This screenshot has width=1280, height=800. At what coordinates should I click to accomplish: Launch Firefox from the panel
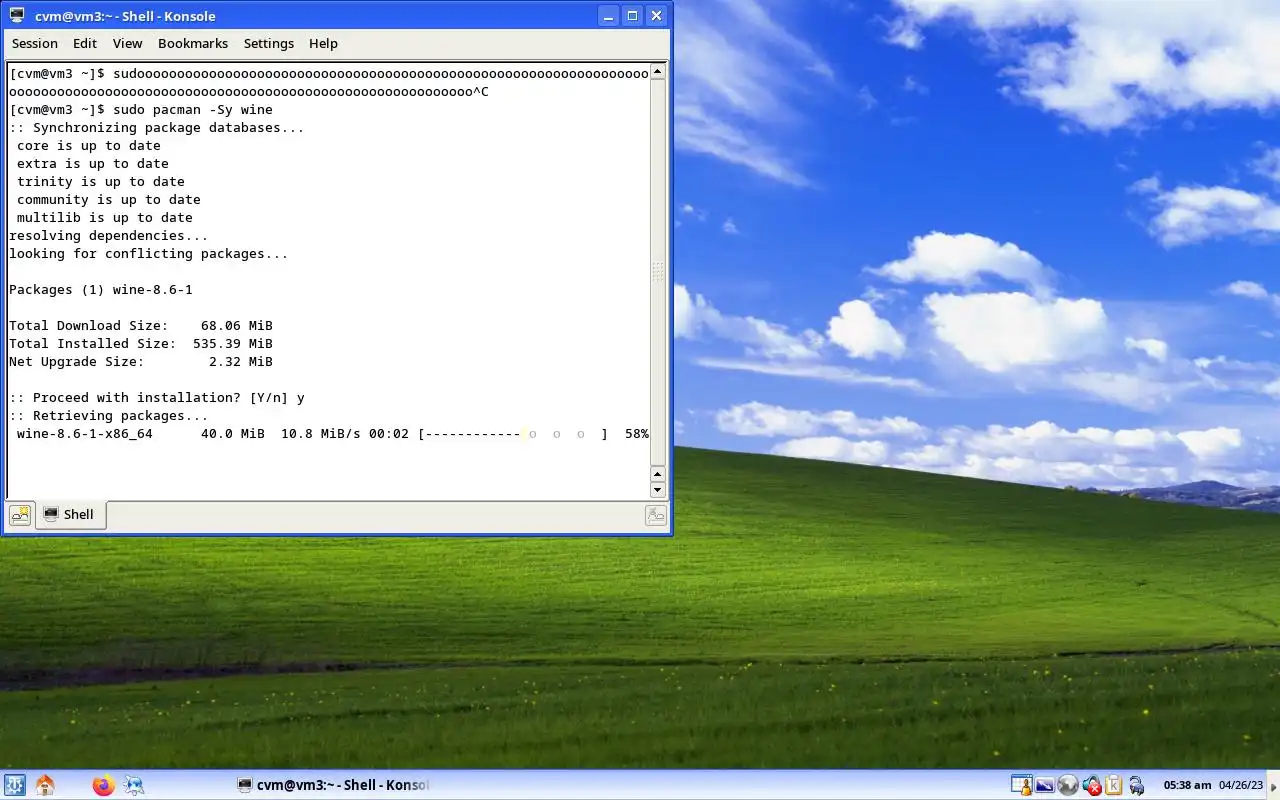point(103,785)
